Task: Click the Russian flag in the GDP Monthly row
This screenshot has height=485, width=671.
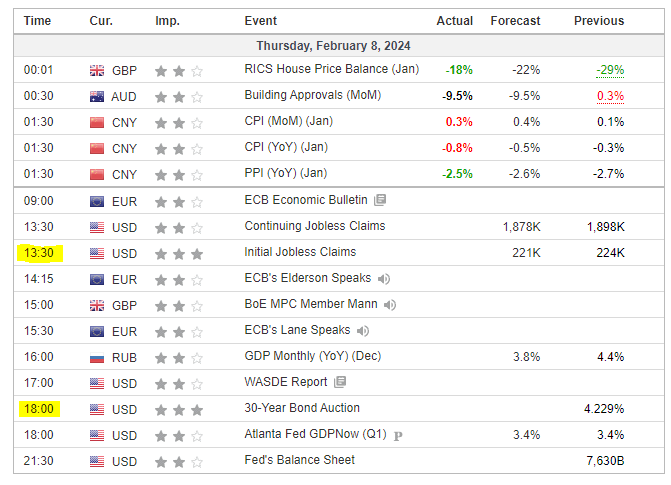Action: 97,356
